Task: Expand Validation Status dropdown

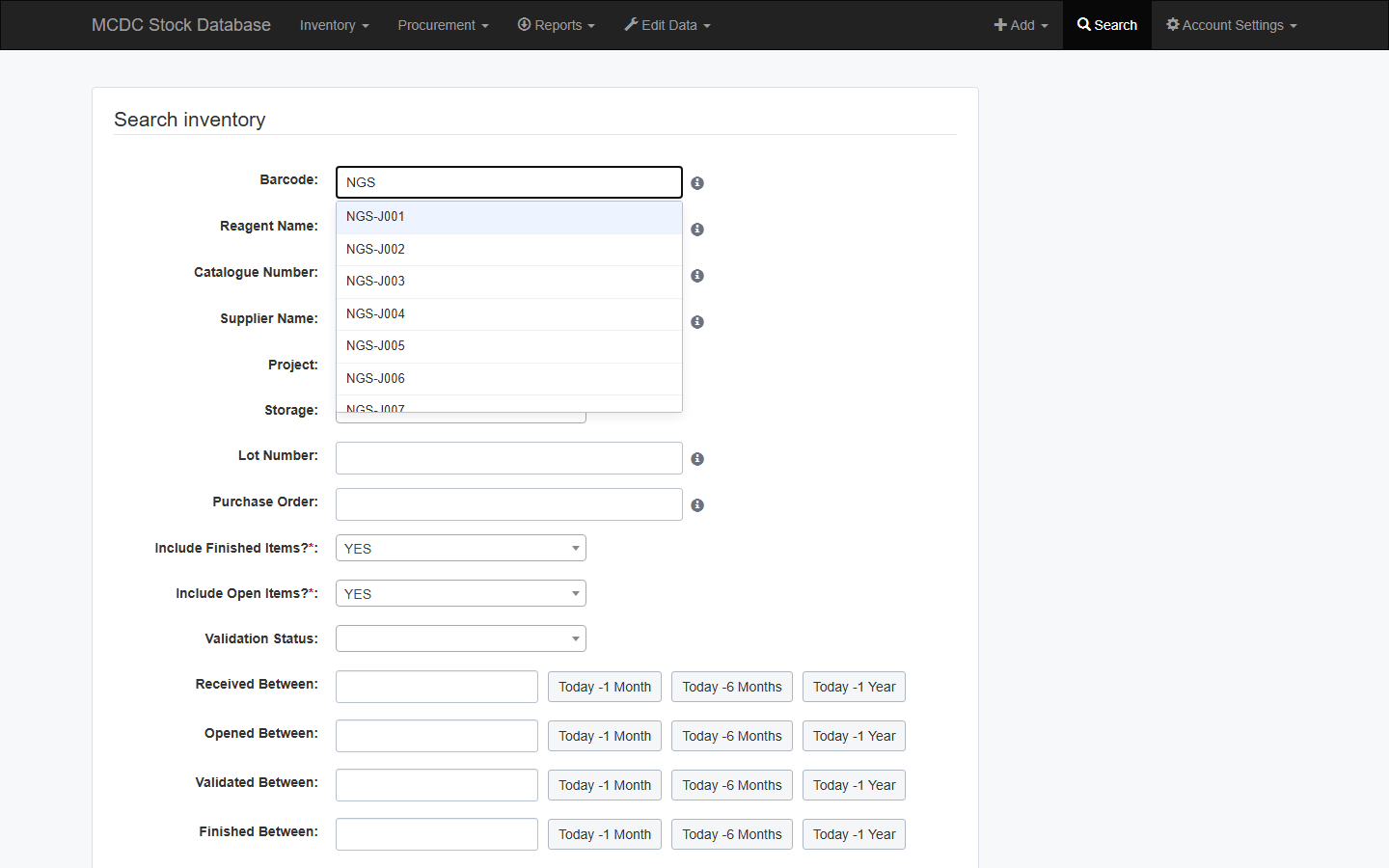Action: point(461,638)
